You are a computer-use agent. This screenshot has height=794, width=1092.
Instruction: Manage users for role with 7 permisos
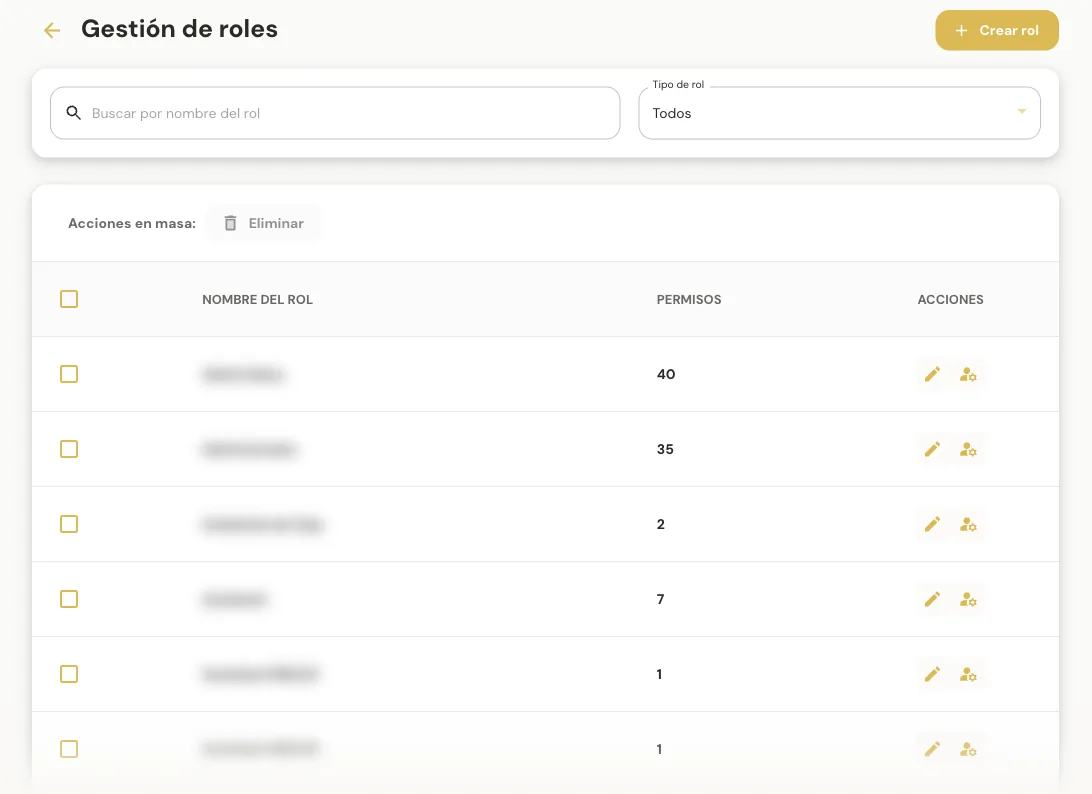[968, 599]
